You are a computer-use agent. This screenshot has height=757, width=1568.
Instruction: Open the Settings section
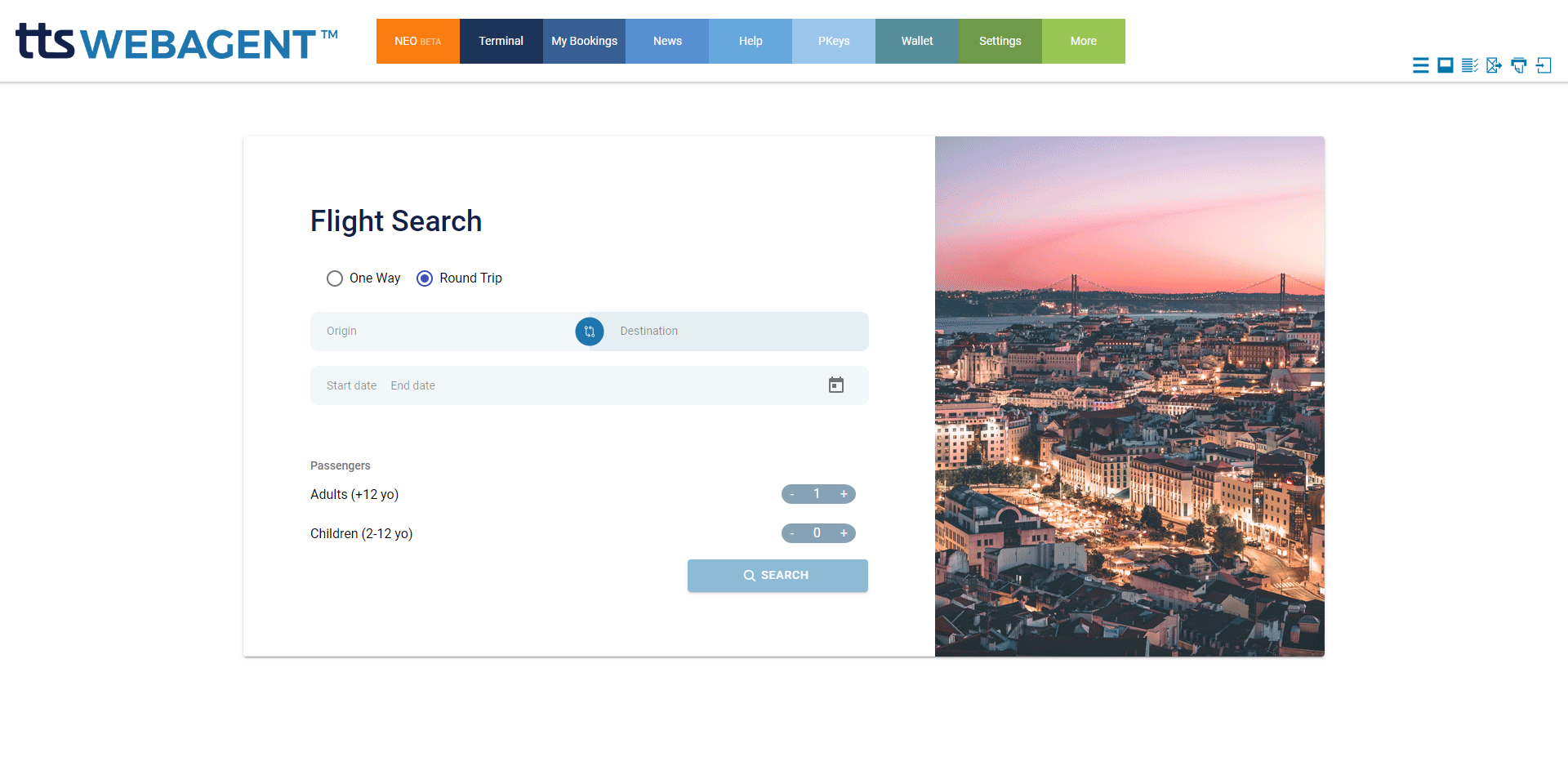(x=1000, y=41)
